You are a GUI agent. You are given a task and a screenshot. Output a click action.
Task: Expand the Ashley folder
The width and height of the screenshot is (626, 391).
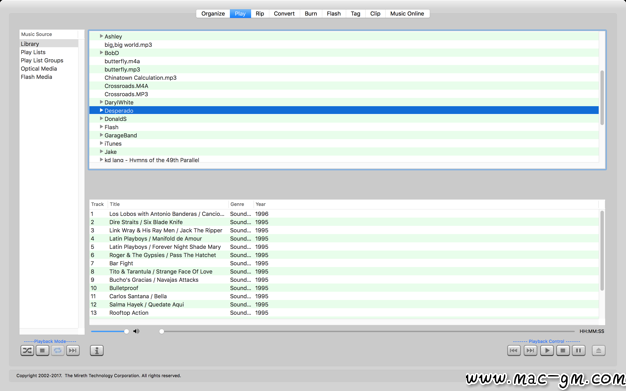[x=101, y=36]
